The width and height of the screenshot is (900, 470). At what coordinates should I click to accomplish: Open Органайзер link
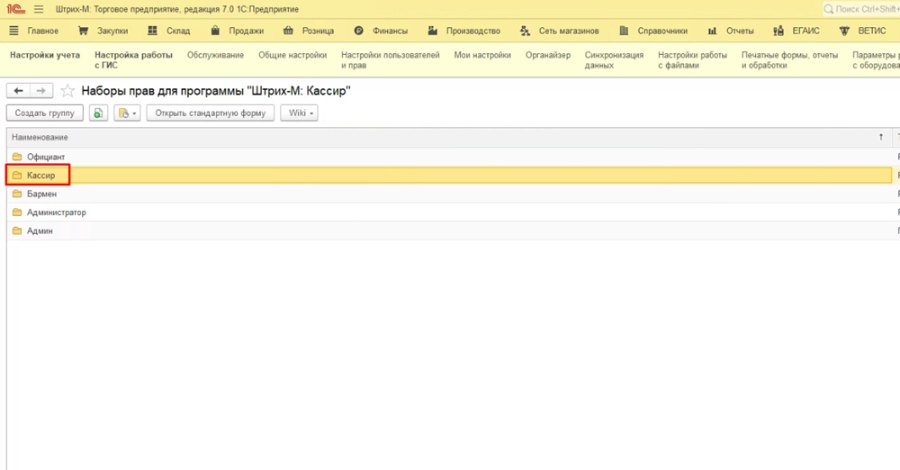tap(548, 55)
